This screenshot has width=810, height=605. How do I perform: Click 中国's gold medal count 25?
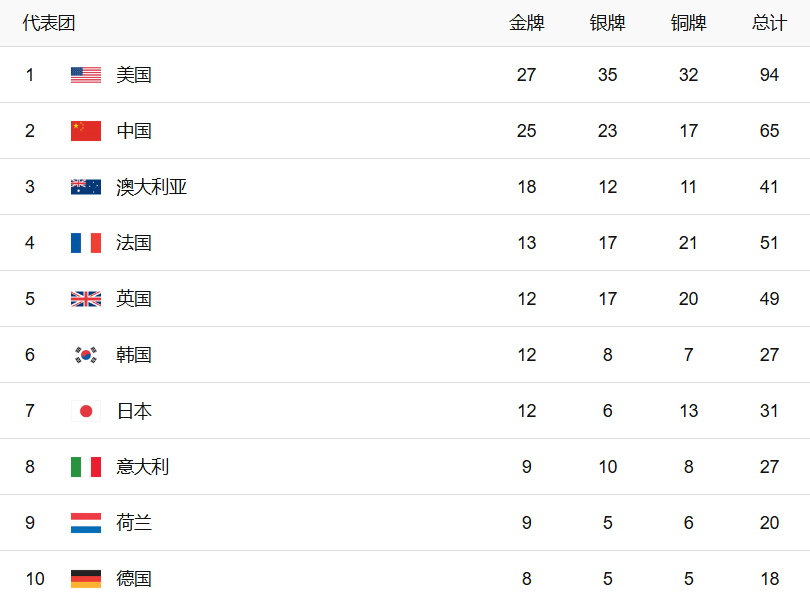[x=526, y=131]
